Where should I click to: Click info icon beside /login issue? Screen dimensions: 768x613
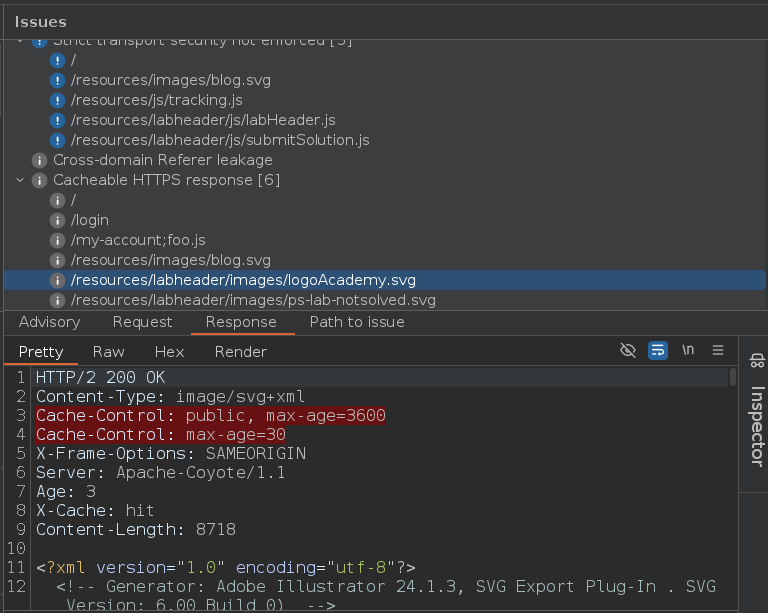pyautogui.click(x=57, y=220)
